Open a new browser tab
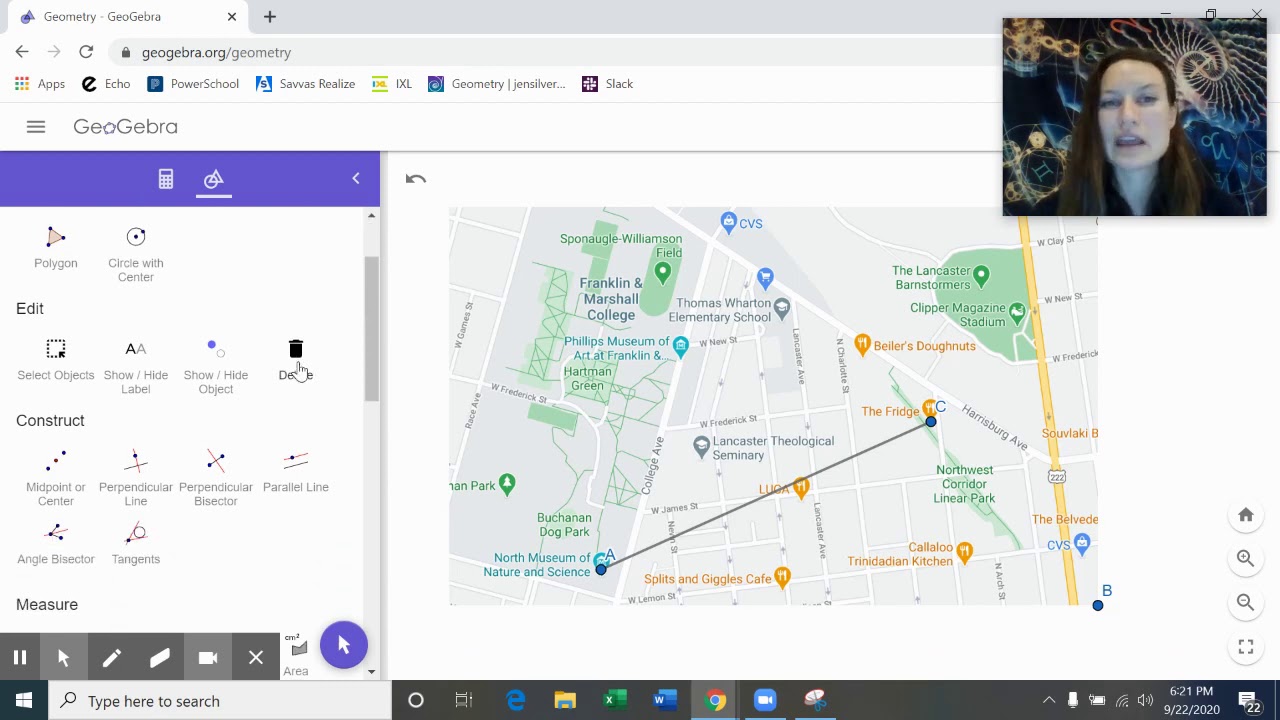The image size is (1280, 720). click(270, 17)
